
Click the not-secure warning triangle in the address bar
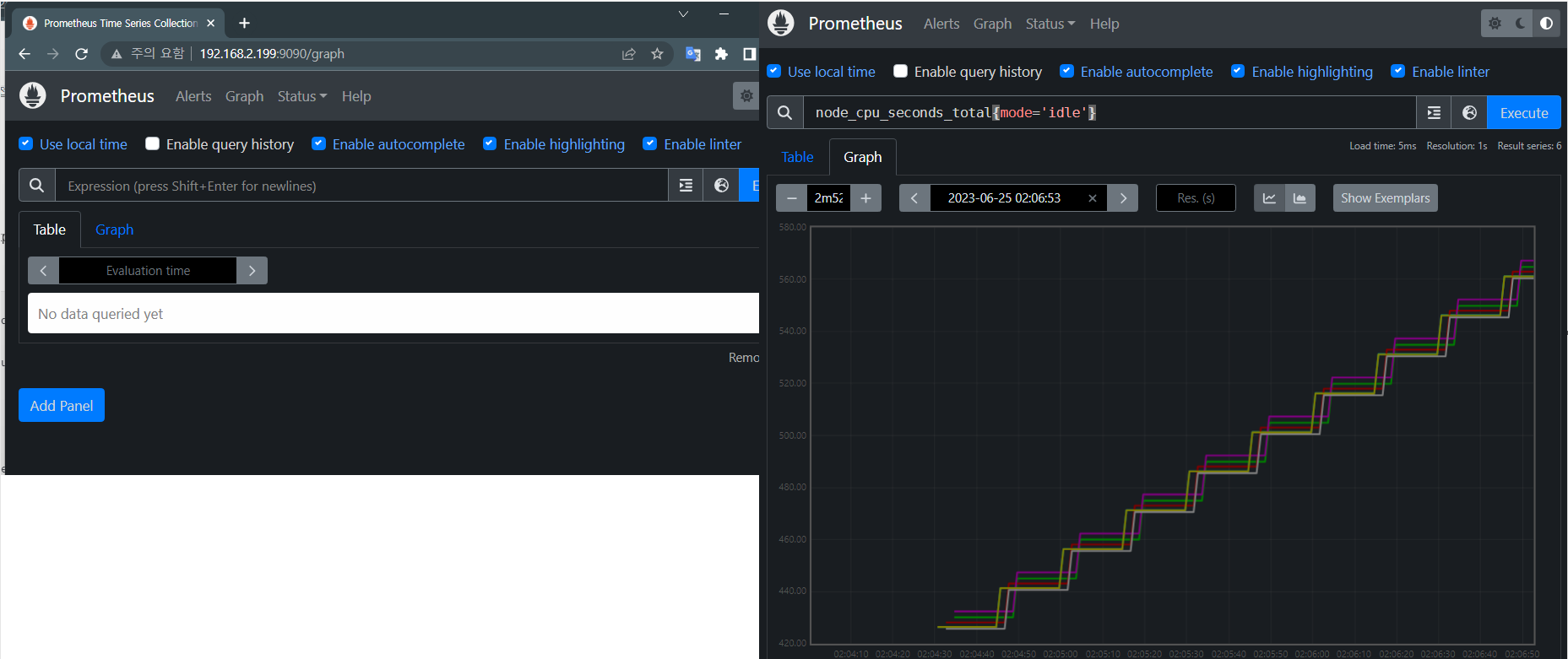coord(117,54)
